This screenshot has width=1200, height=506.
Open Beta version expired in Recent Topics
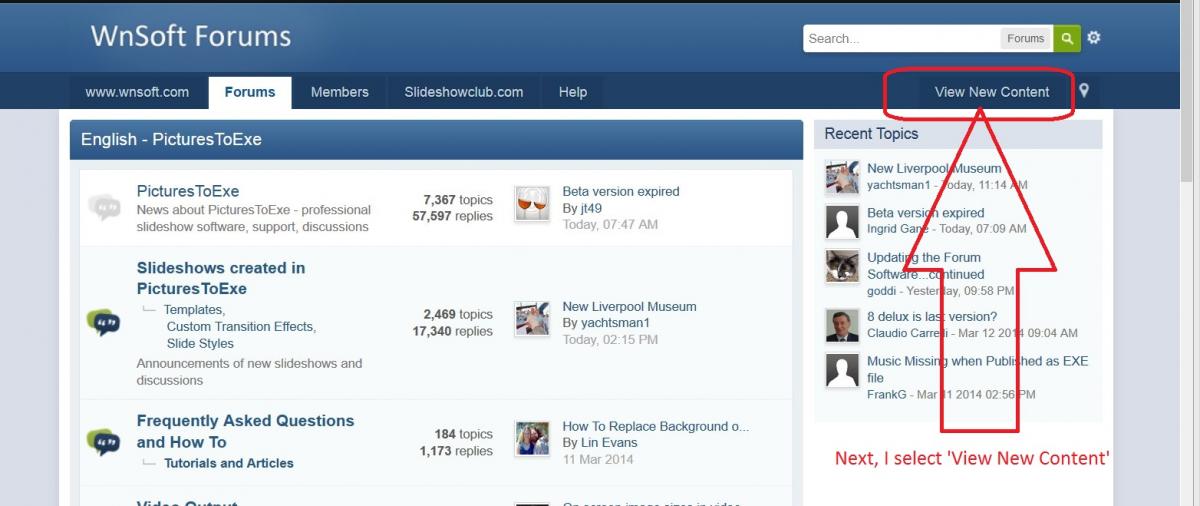[x=926, y=212]
